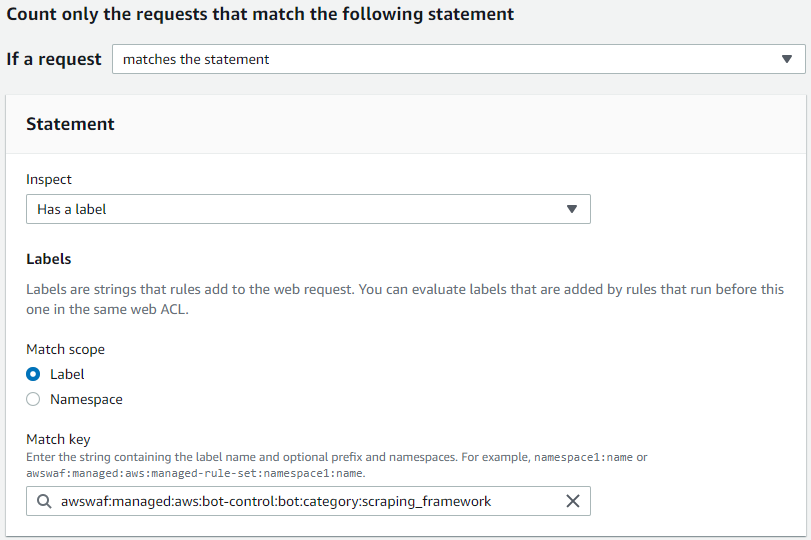The height and width of the screenshot is (540, 811).
Task: Expand the Inspect dropdown arrow
Action: tap(572, 209)
